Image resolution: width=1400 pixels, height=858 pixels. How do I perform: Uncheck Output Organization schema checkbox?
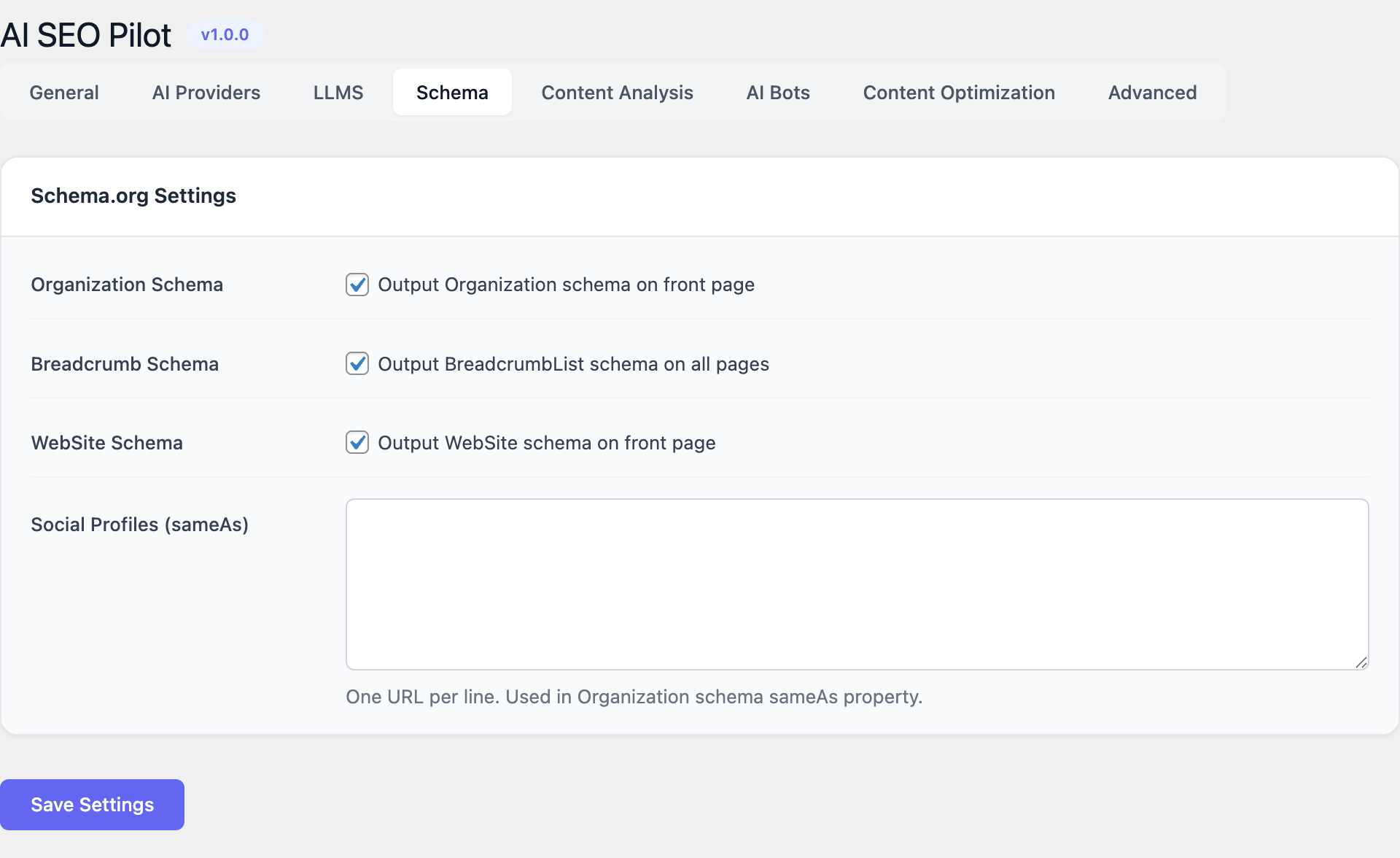[357, 285]
